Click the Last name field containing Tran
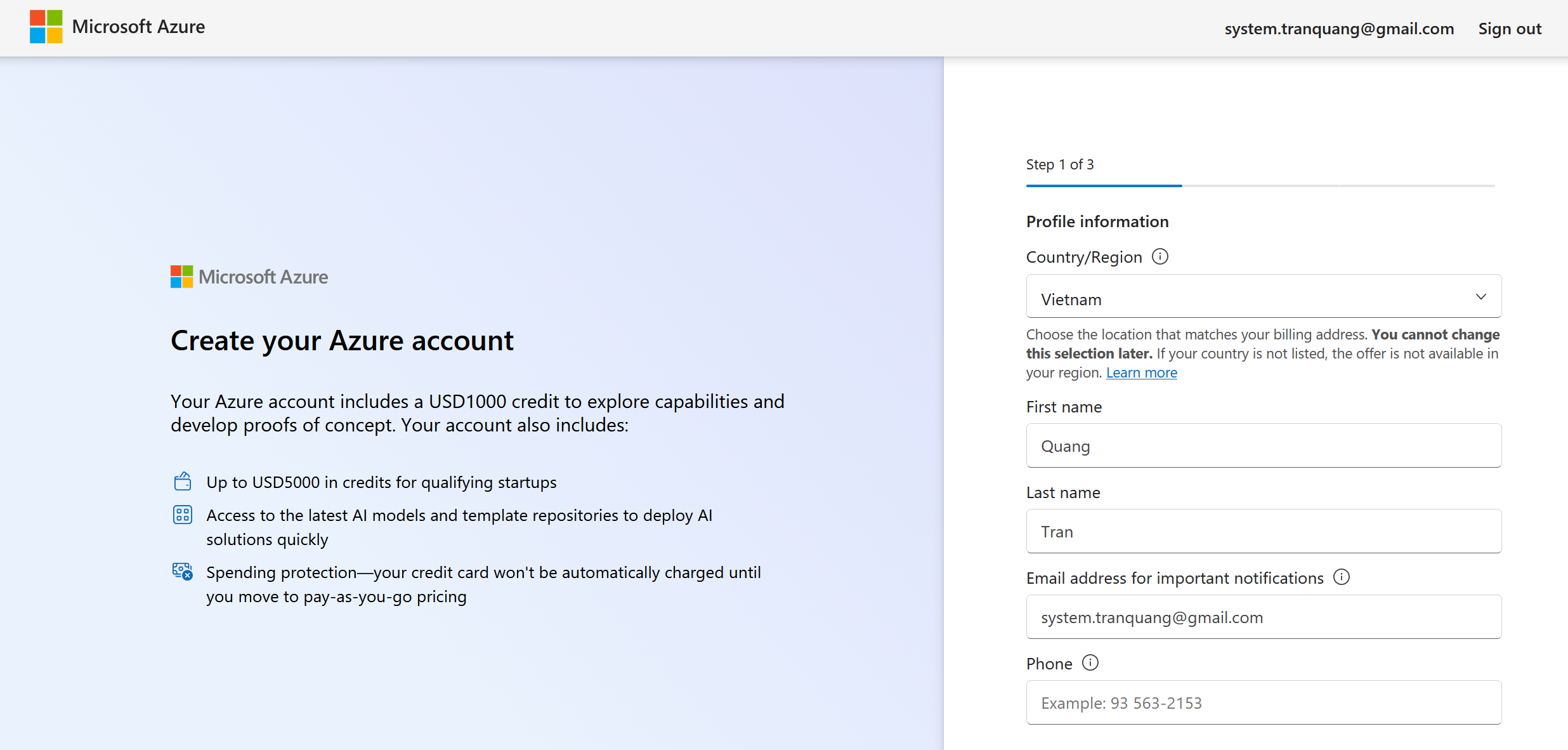 click(1264, 531)
